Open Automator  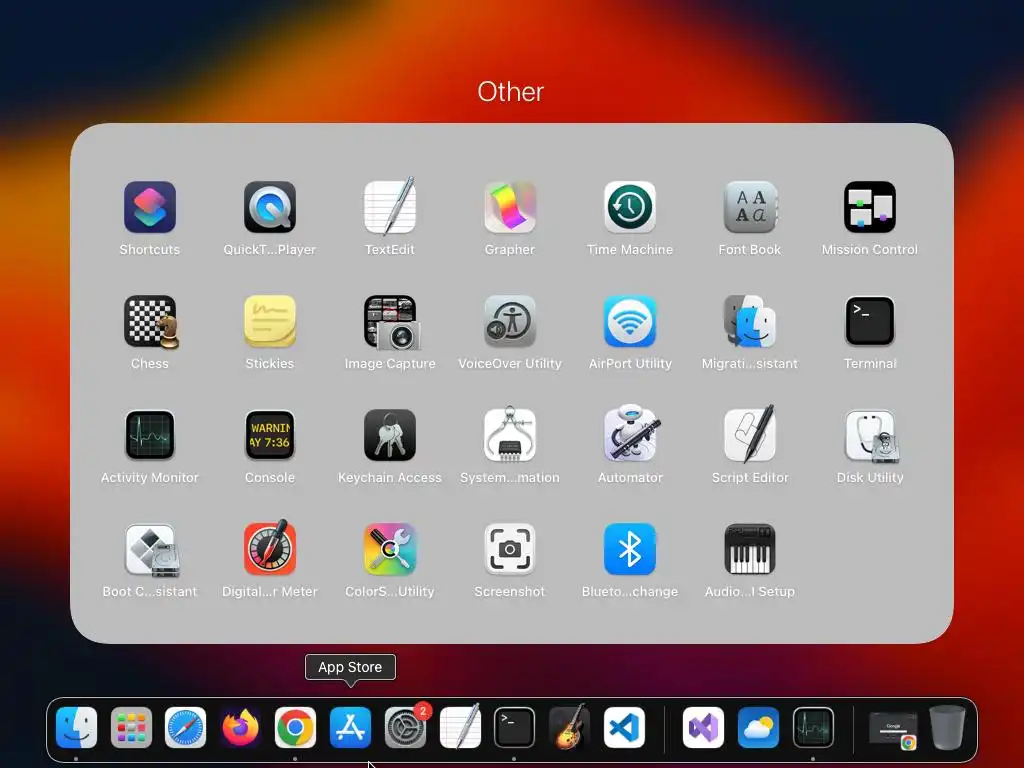click(630, 434)
